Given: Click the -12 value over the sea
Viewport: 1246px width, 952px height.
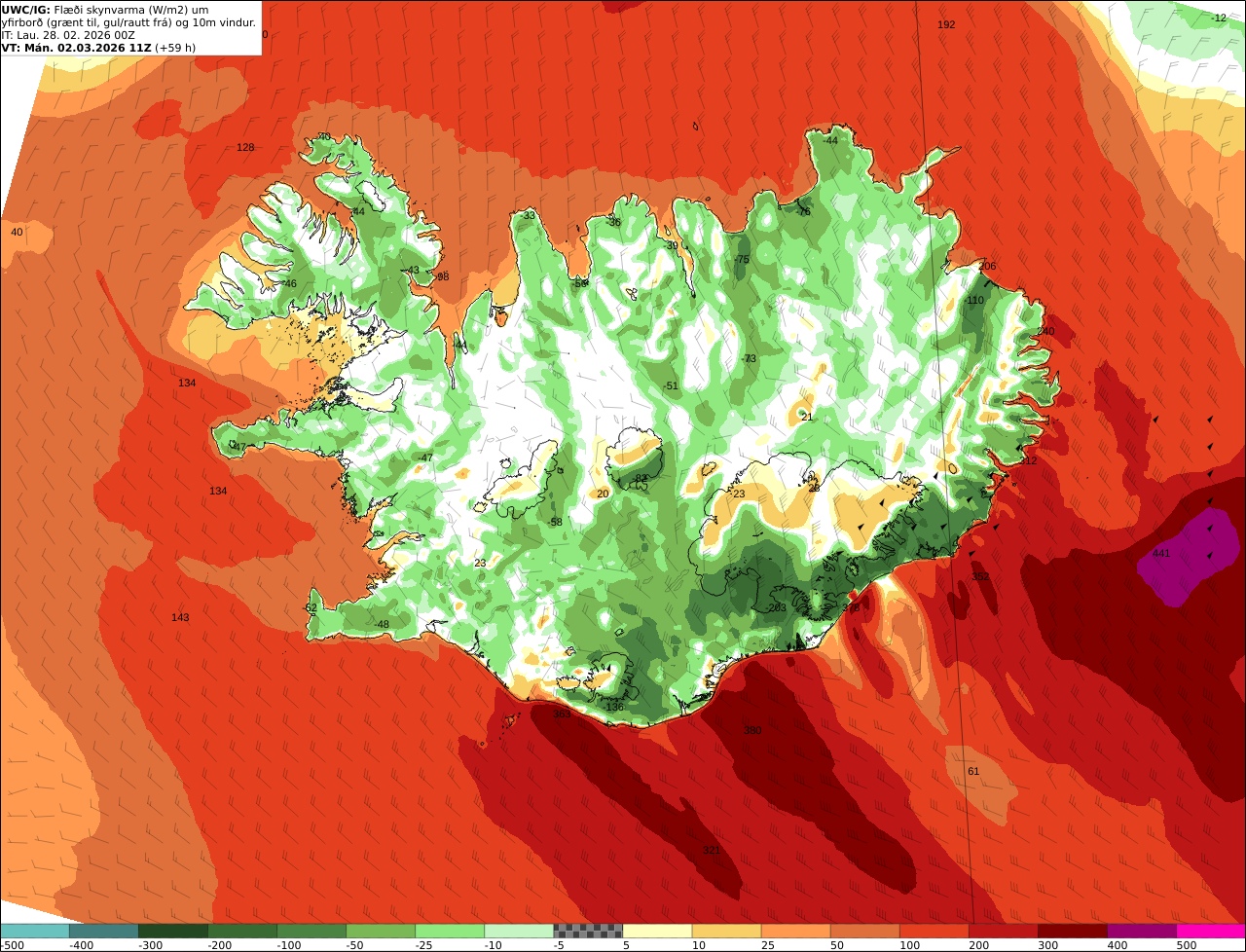Looking at the screenshot, I should point(1219,18).
